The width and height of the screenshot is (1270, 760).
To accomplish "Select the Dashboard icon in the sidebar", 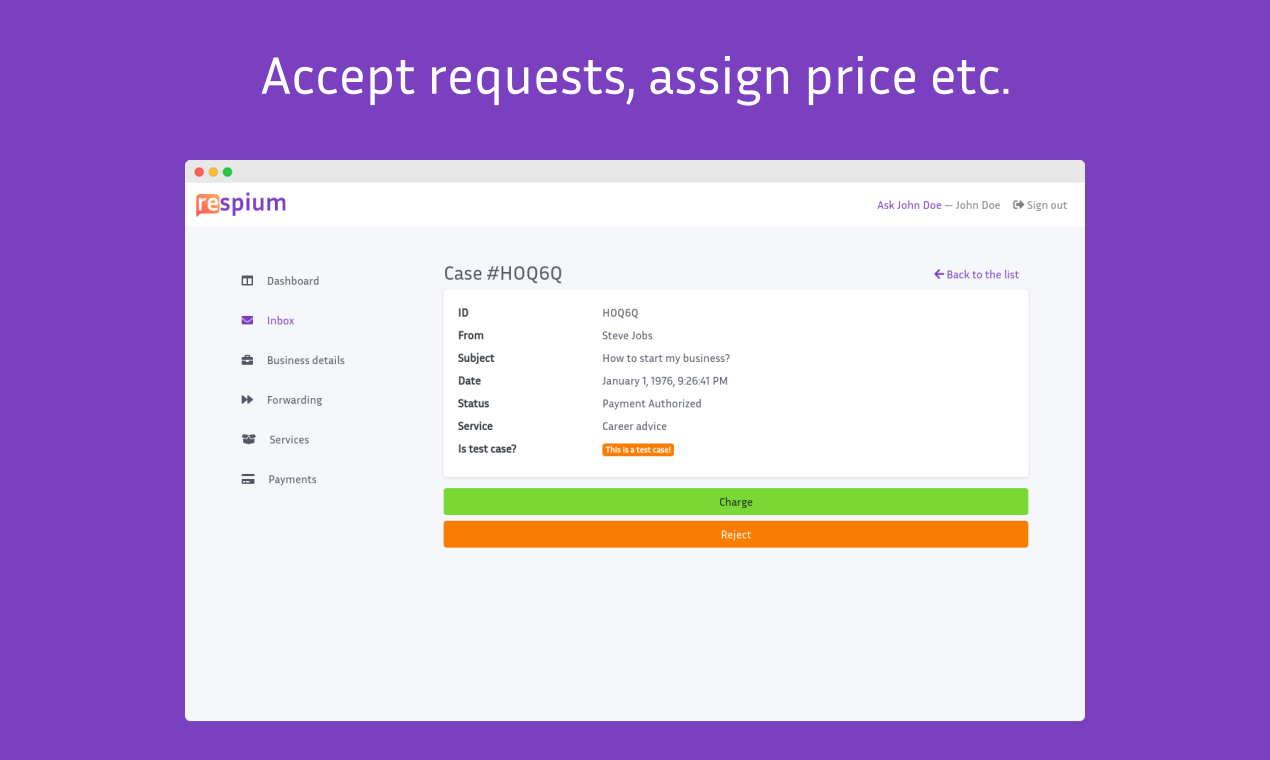I will [247, 280].
